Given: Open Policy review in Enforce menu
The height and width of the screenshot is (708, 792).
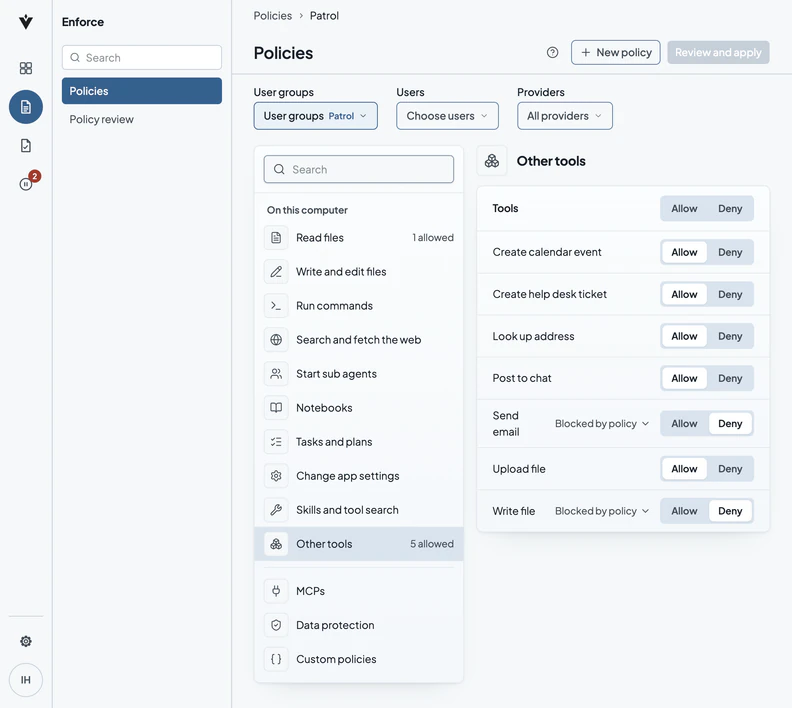Looking at the screenshot, I should click(x=142, y=120).
